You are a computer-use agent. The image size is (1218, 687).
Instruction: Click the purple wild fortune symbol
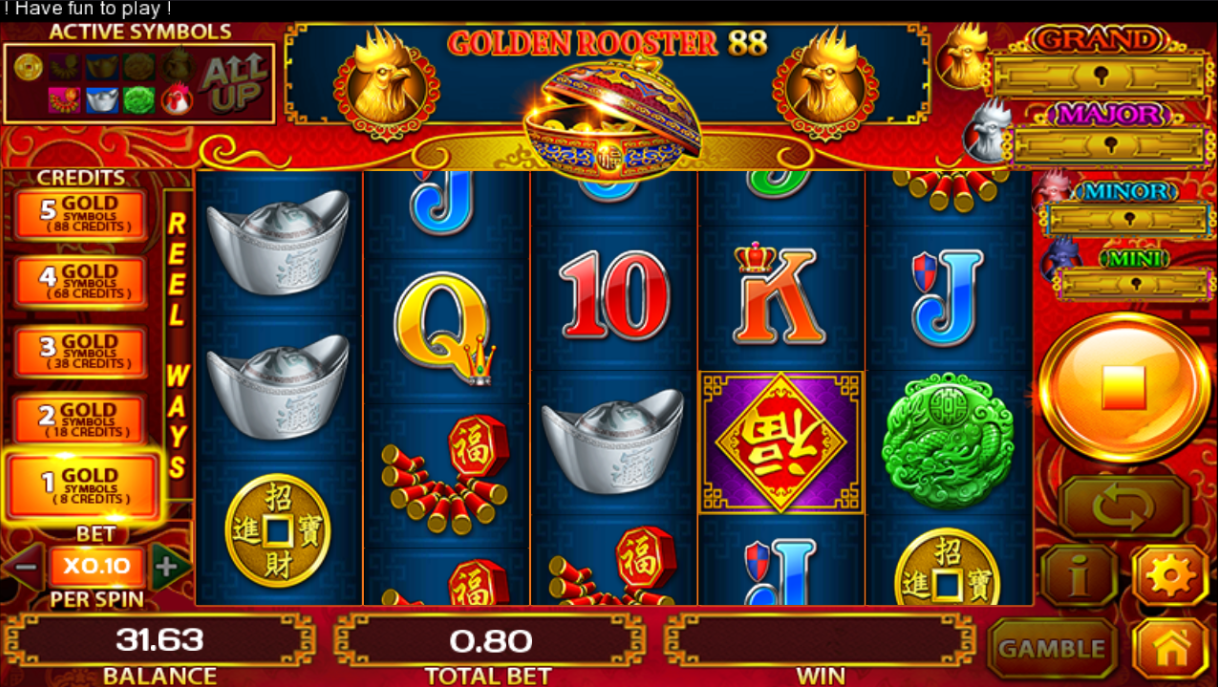[x=781, y=441]
